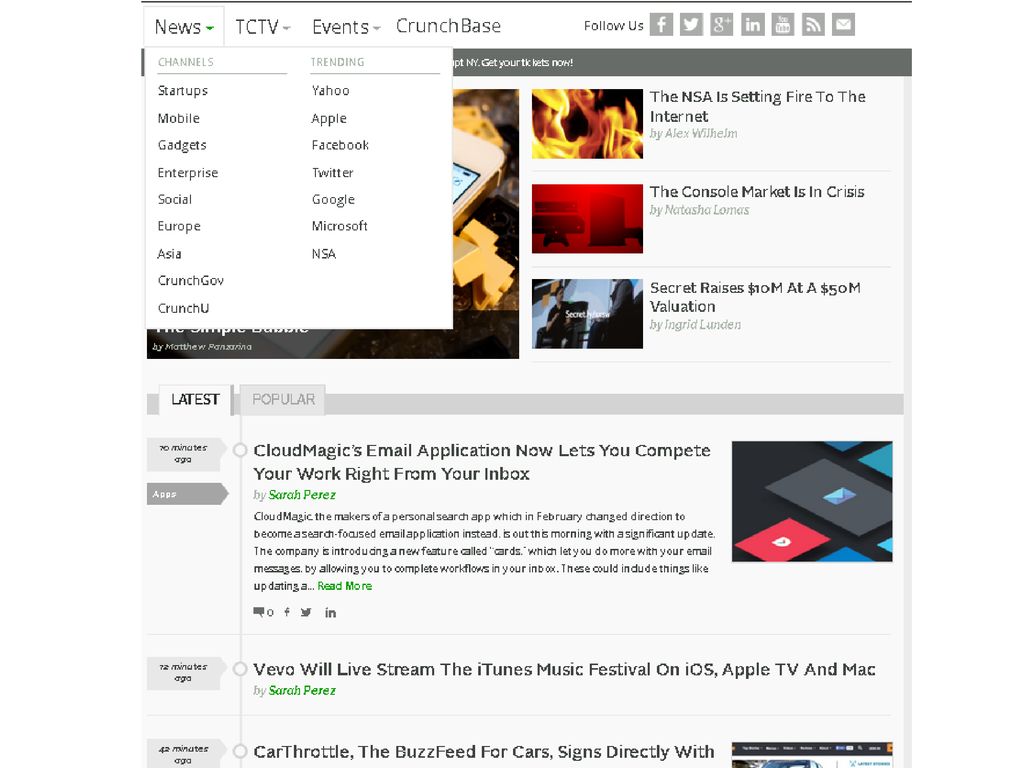1024x768 pixels.
Task: Select Gadgets channel
Action: (x=182, y=145)
